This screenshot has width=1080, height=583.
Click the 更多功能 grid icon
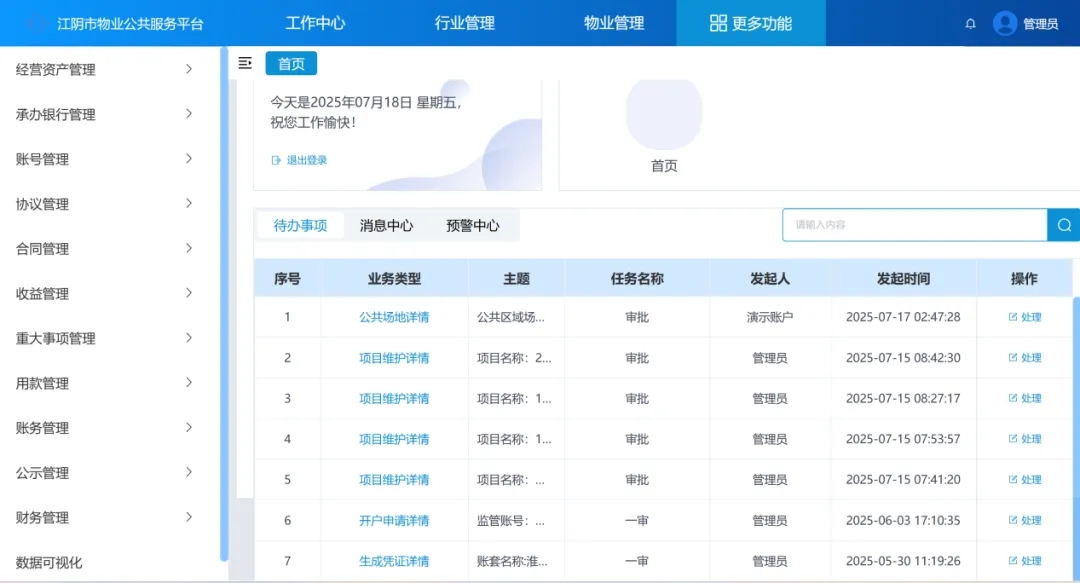point(718,23)
